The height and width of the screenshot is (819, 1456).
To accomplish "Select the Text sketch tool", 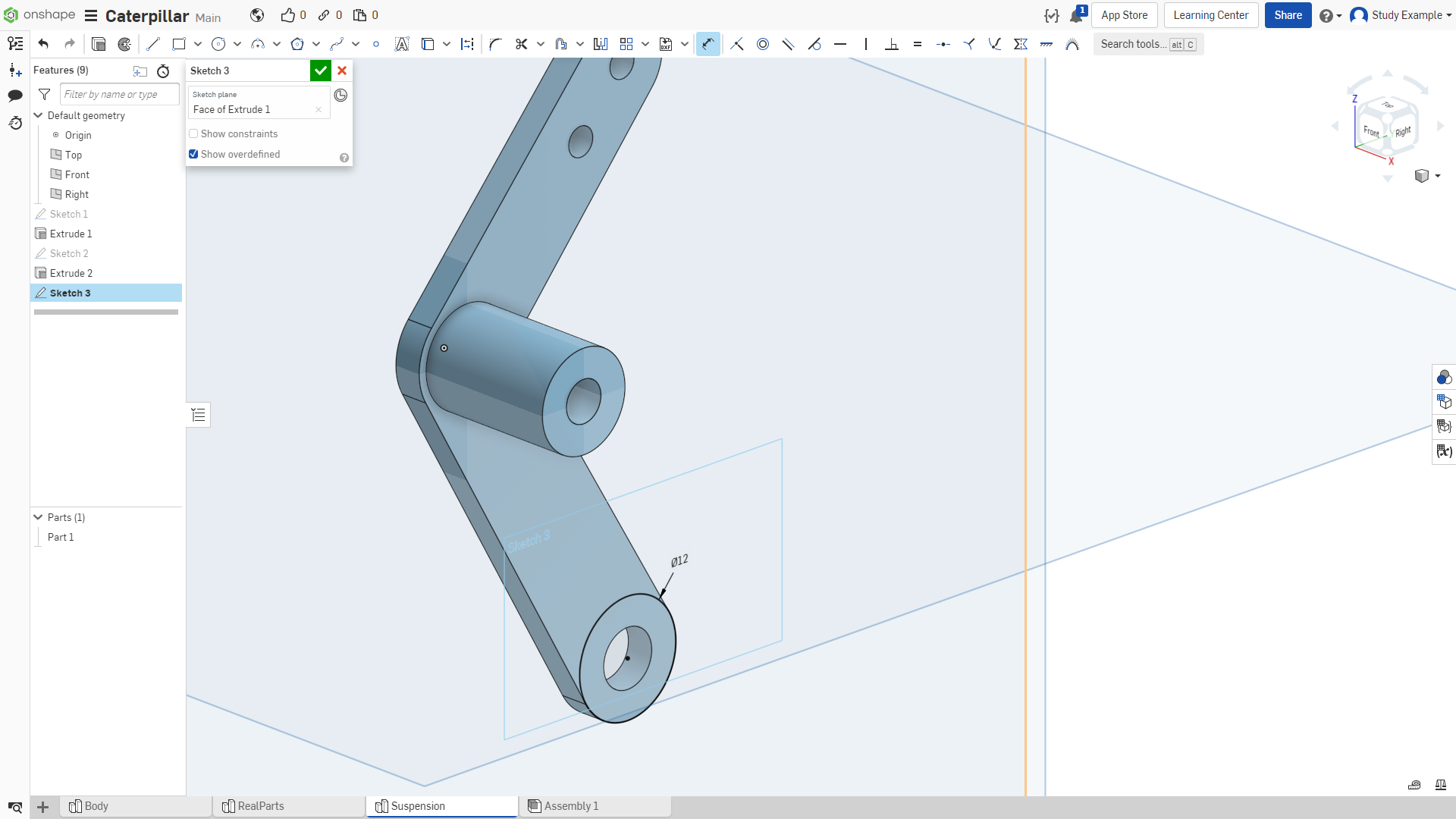I will (402, 44).
